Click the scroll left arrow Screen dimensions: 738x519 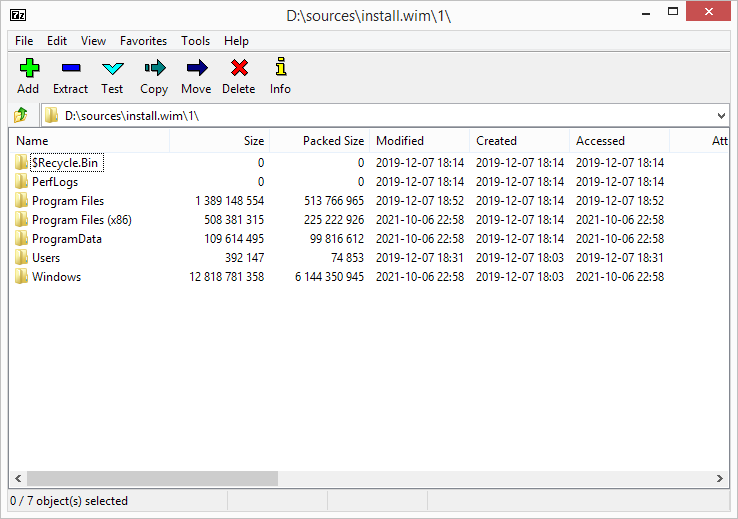[18, 478]
